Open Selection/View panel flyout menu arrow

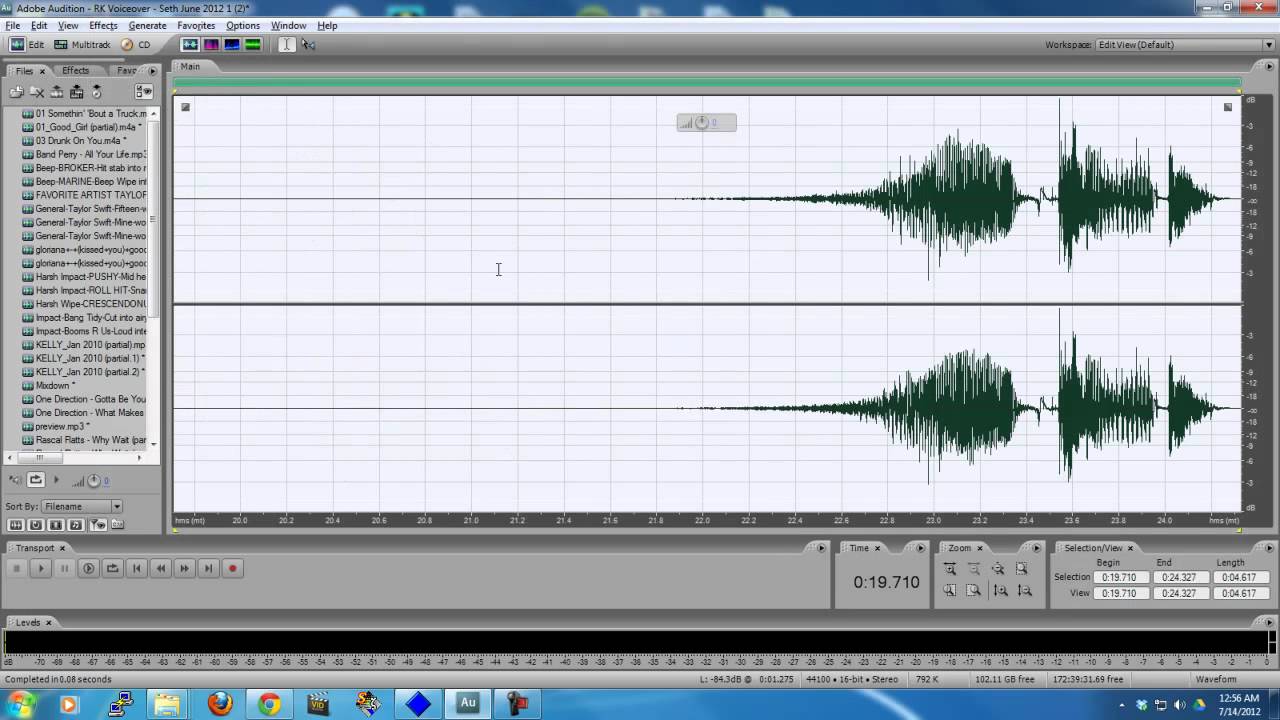1271,548
